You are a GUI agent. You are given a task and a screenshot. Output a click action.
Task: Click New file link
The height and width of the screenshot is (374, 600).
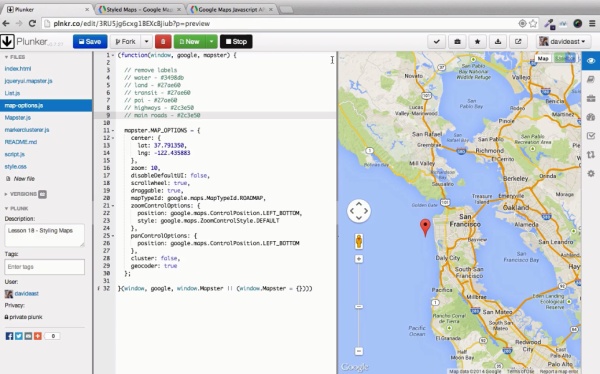click(x=24, y=179)
